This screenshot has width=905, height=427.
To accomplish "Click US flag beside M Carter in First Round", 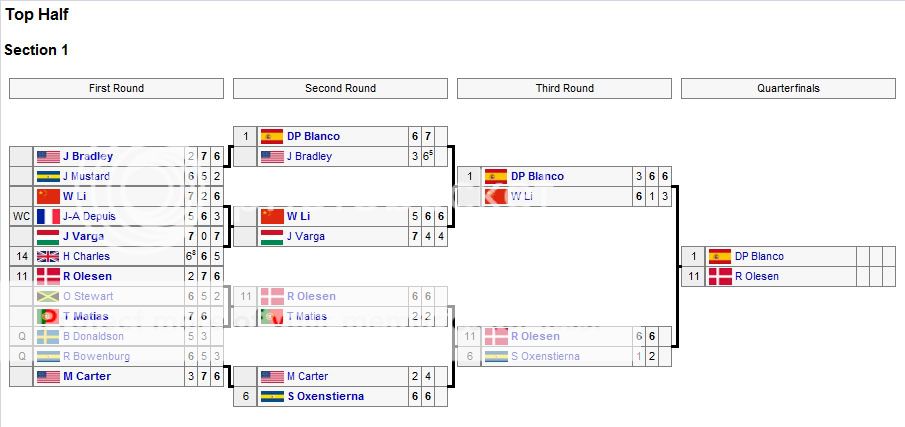I will [48, 376].
